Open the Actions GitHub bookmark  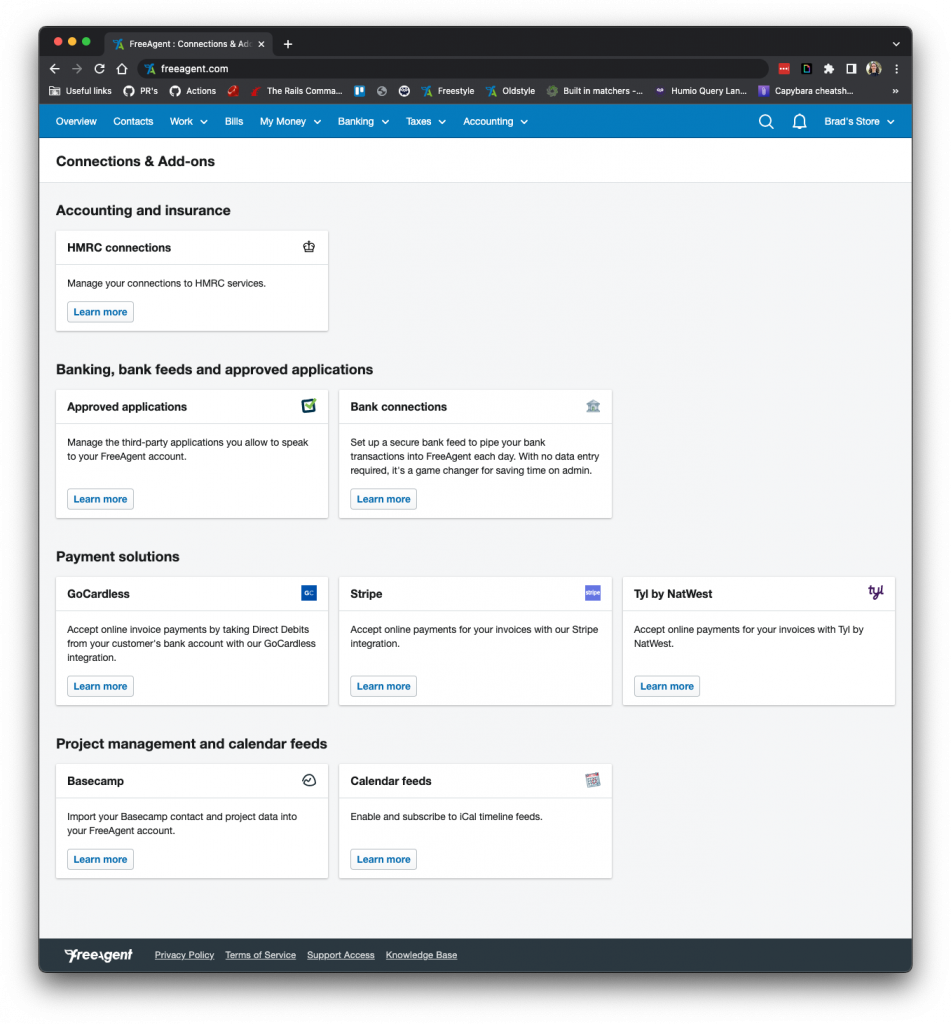click(x=193, y=91)
